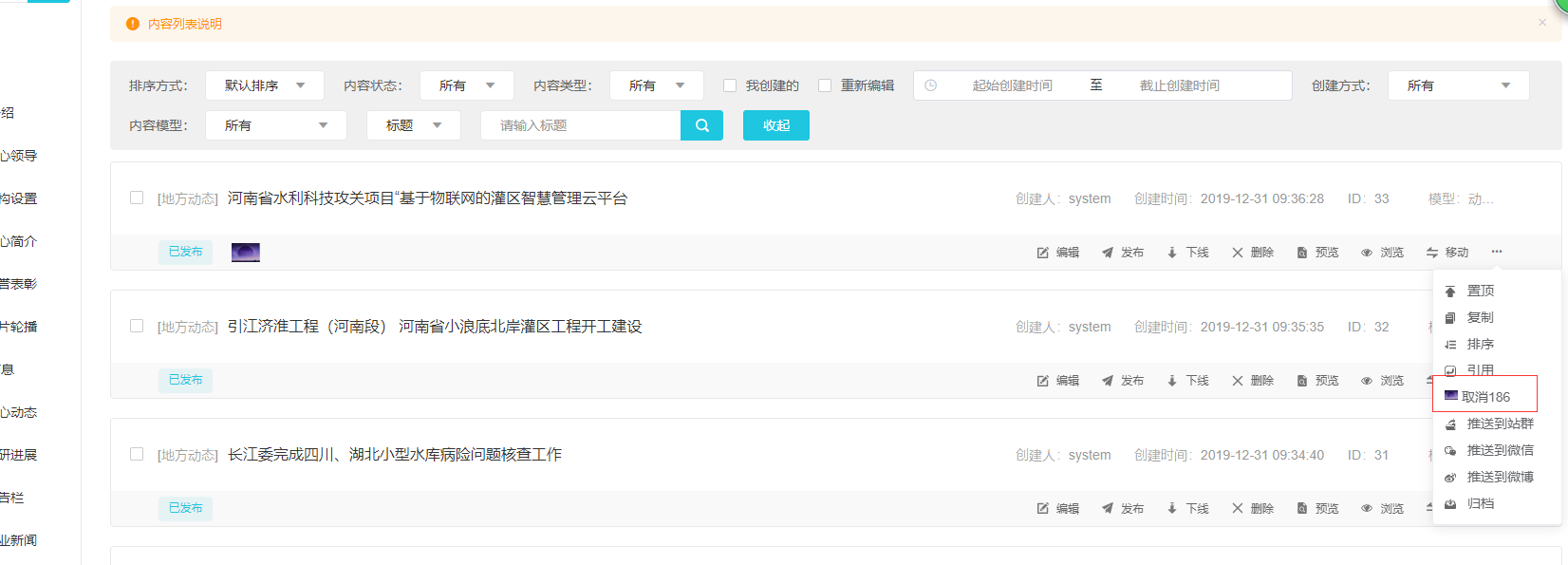Click the clock icon in the date range field

pyautogui.click(x=930, y=85)
